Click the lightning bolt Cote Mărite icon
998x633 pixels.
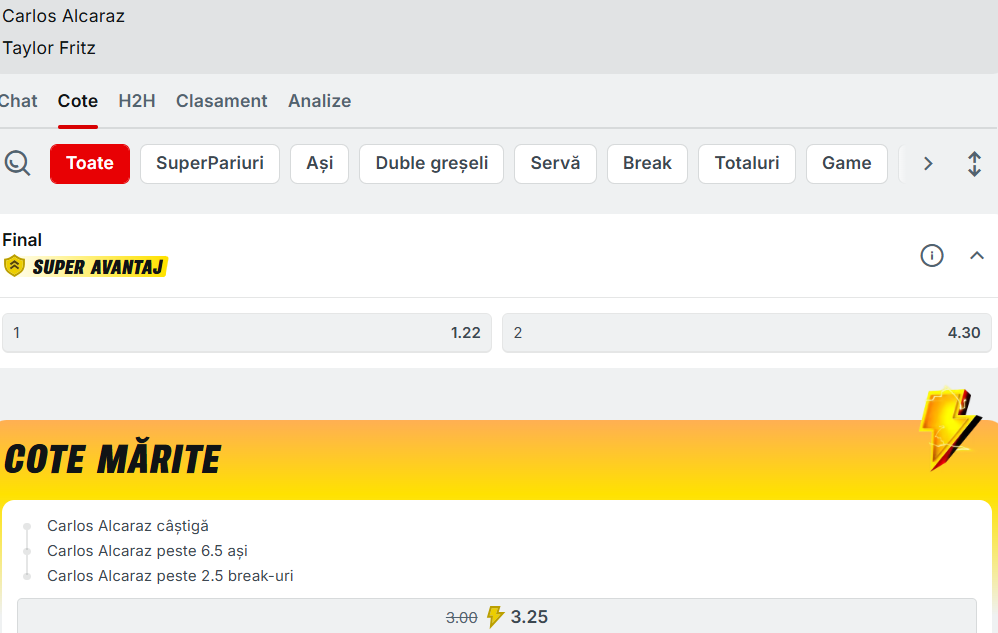tap(945, 428)
